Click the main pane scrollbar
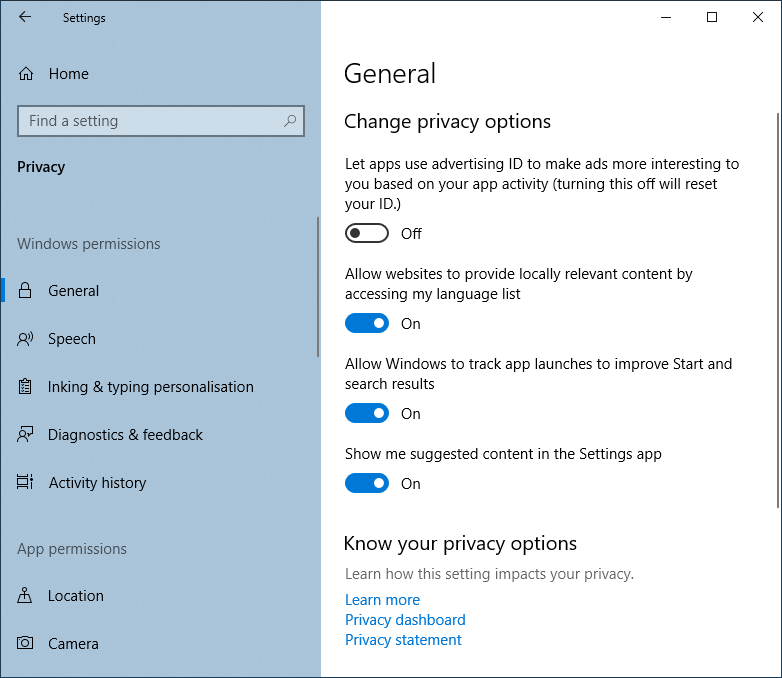This screenshot has width=782, height=678. (x=778, y=310)
